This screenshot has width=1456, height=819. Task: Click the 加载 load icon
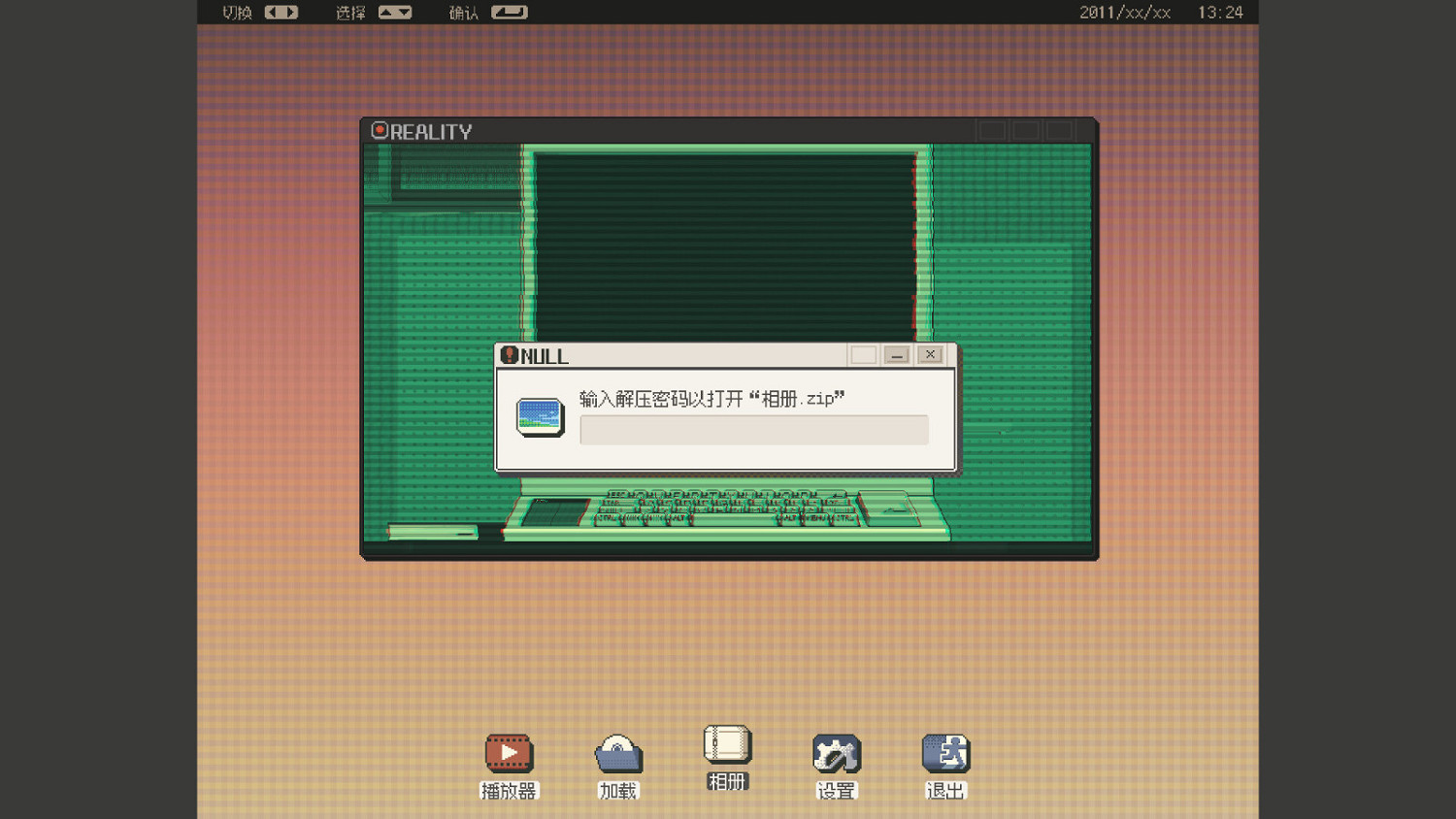(x=618, y=754)
